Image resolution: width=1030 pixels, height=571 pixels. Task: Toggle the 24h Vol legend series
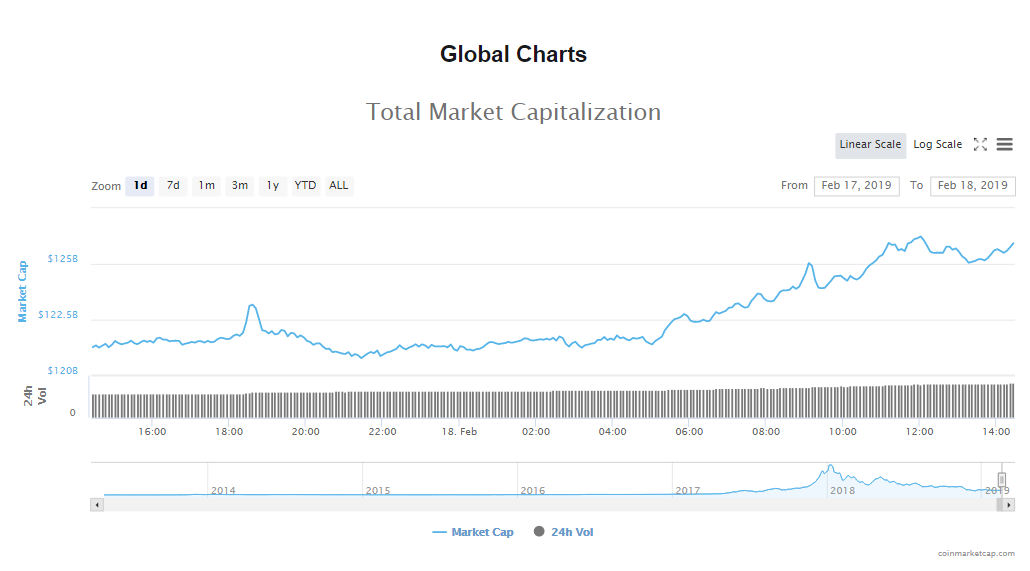pyautogui.click(x=564, y=532)
